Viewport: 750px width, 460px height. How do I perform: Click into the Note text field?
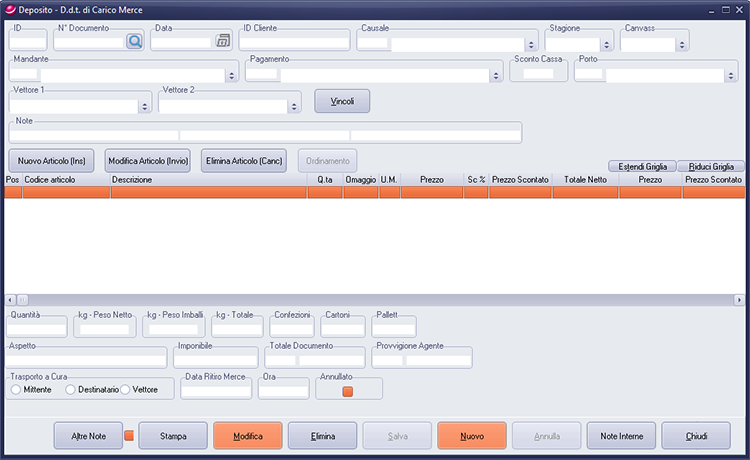click(x=265, y=134)
